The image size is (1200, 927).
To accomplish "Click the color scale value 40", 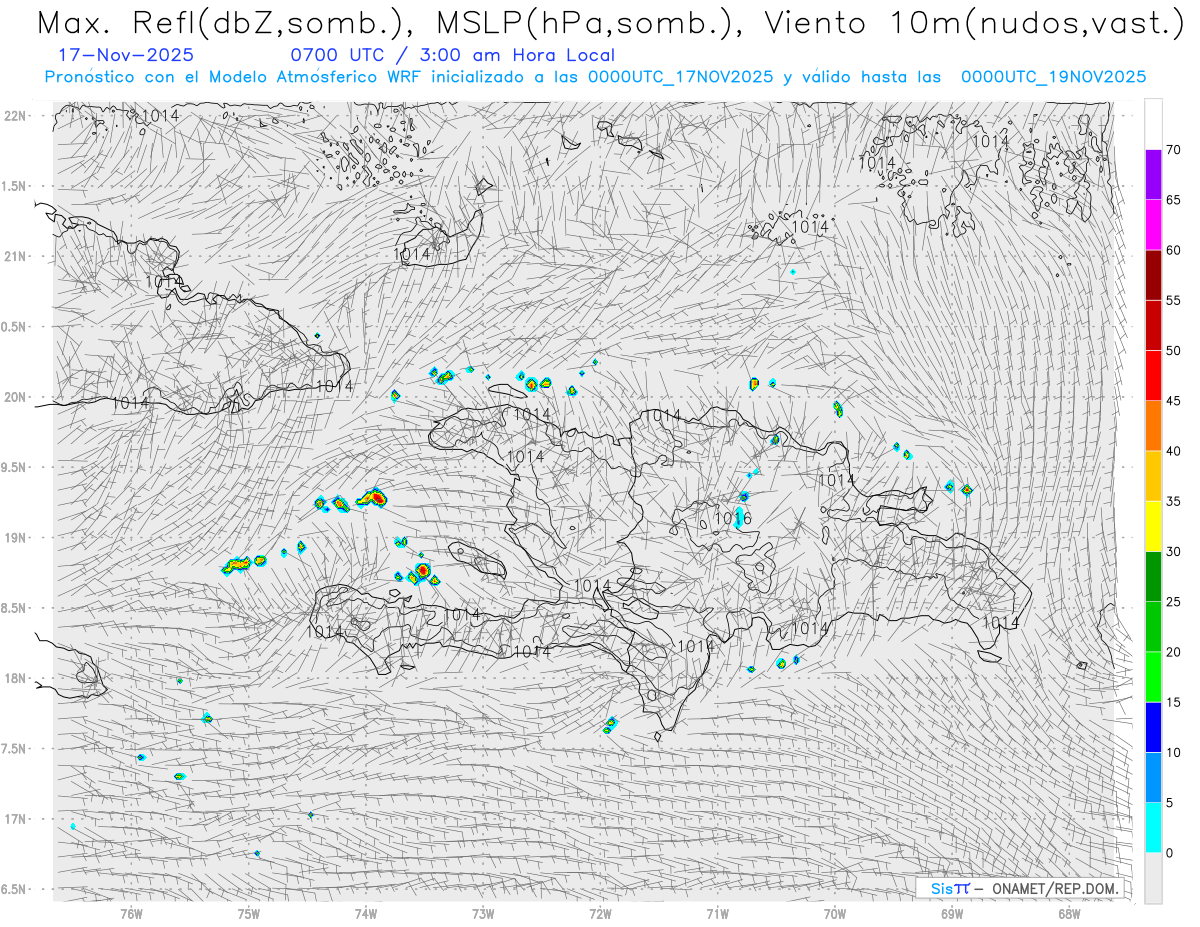I will click(x=1173, y=451).
